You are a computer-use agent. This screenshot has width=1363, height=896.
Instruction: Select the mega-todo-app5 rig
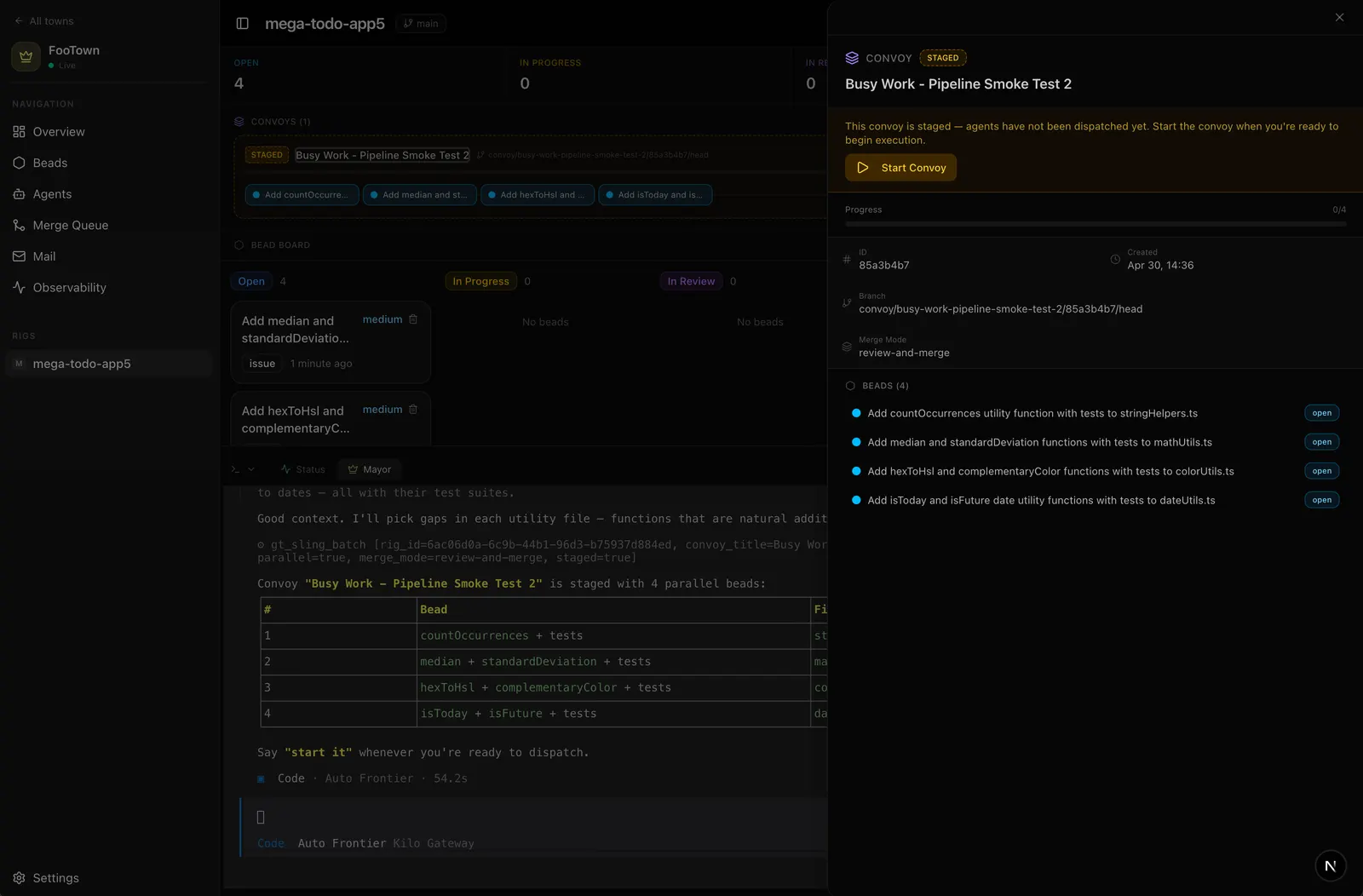pos(109,364)
